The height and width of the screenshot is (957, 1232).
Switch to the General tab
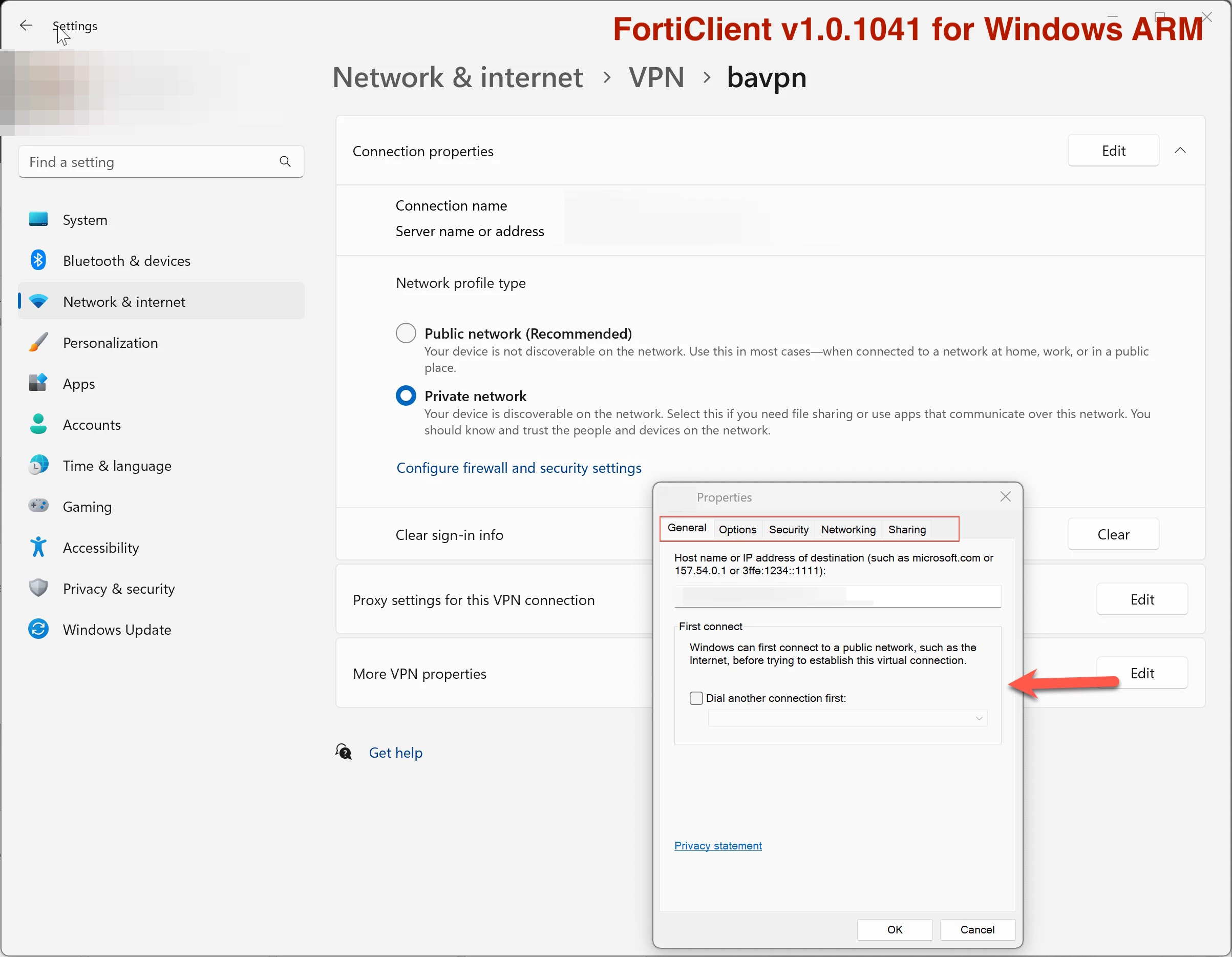click(687, 528)
